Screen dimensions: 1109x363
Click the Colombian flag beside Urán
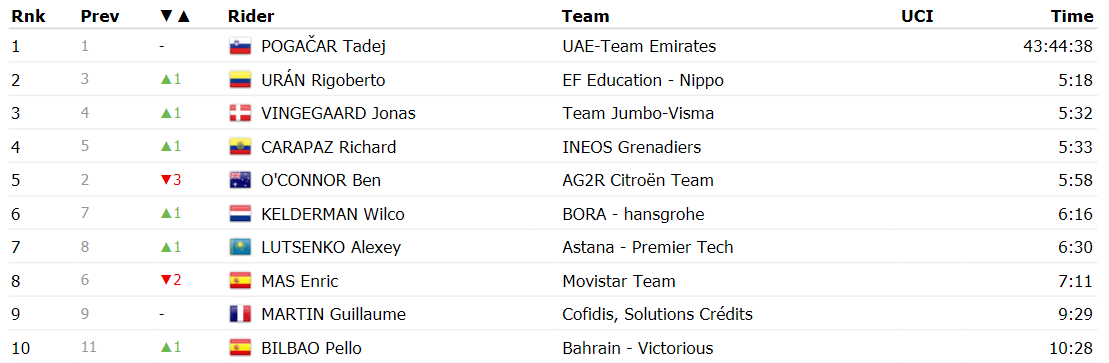[x=240, y=80]
